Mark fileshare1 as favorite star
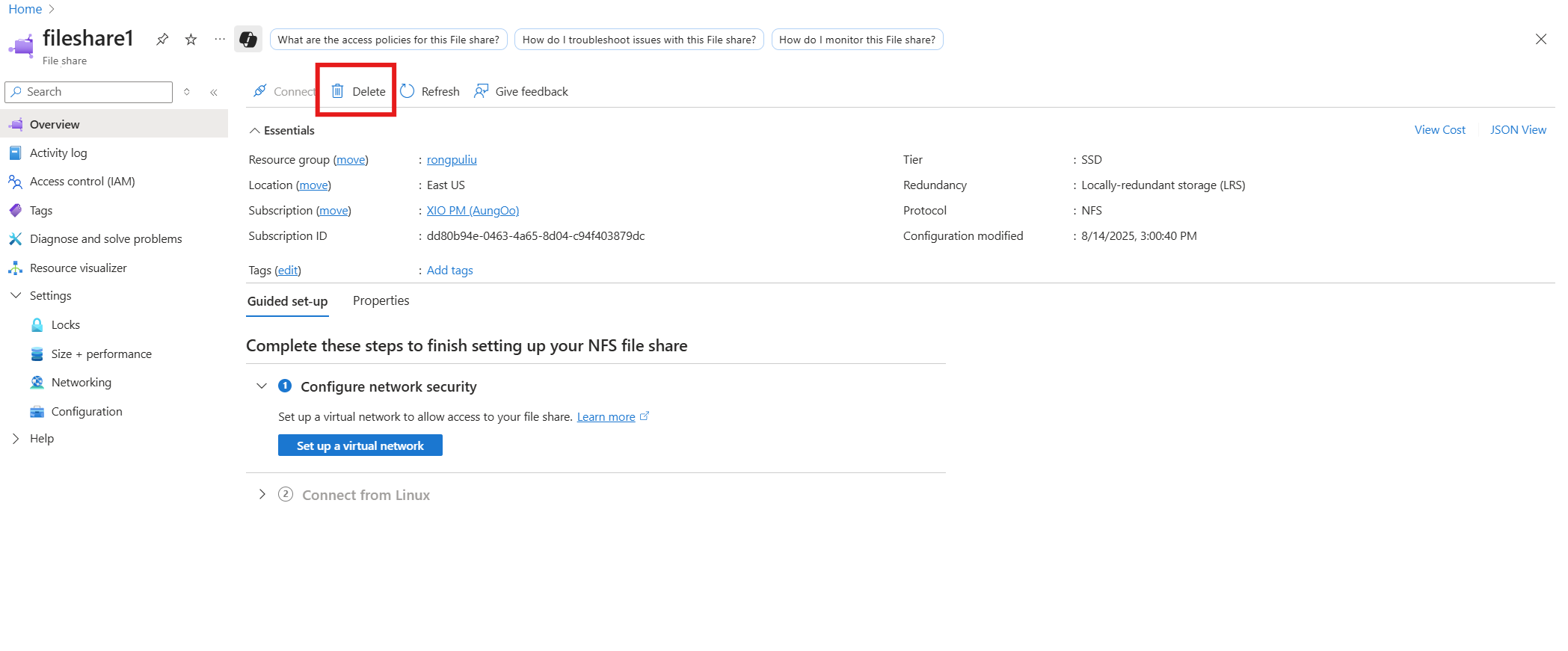 (x=191, y=40)
